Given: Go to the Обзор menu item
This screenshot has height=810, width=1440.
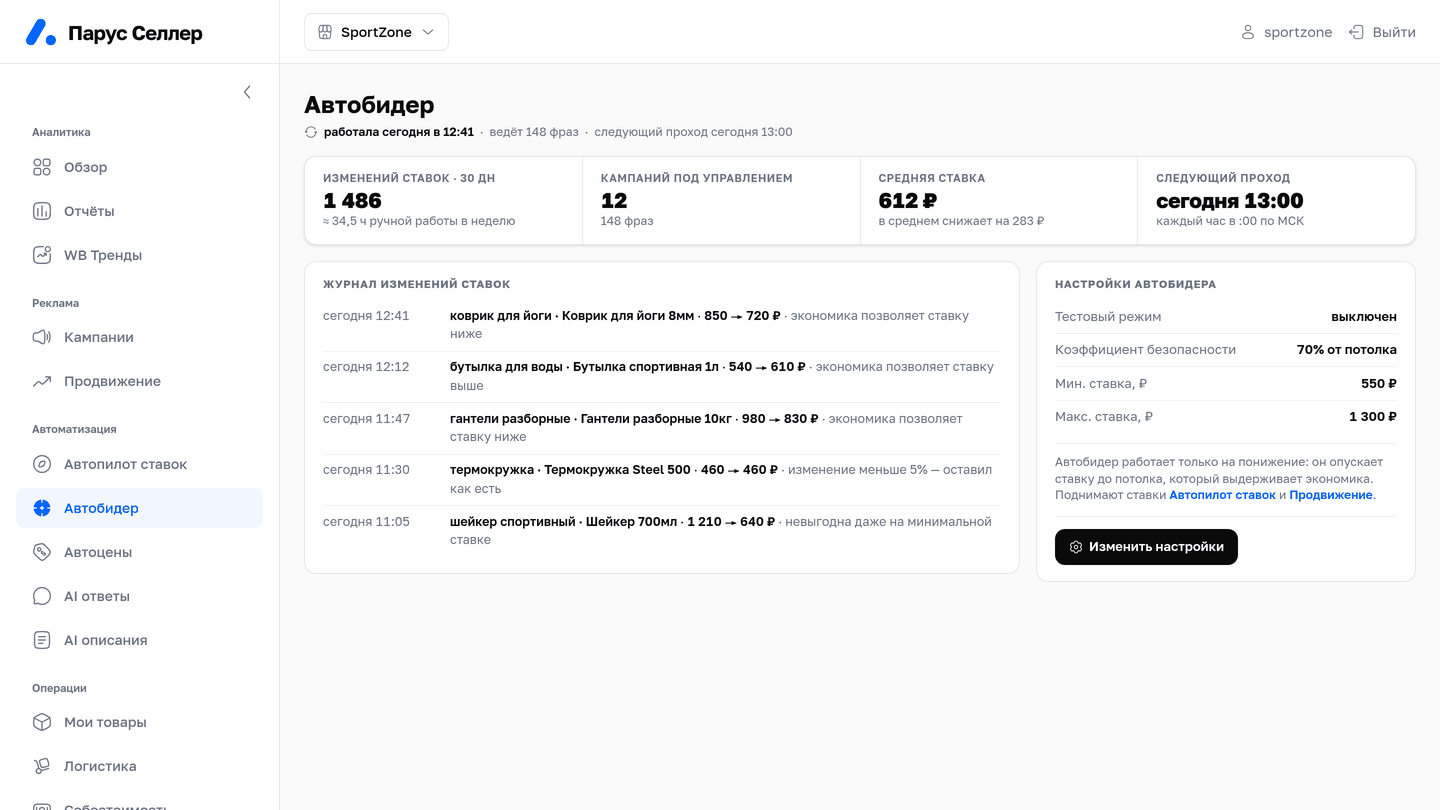Looking at the screenshot, I should pyautogui.click(x=139, y=167).
